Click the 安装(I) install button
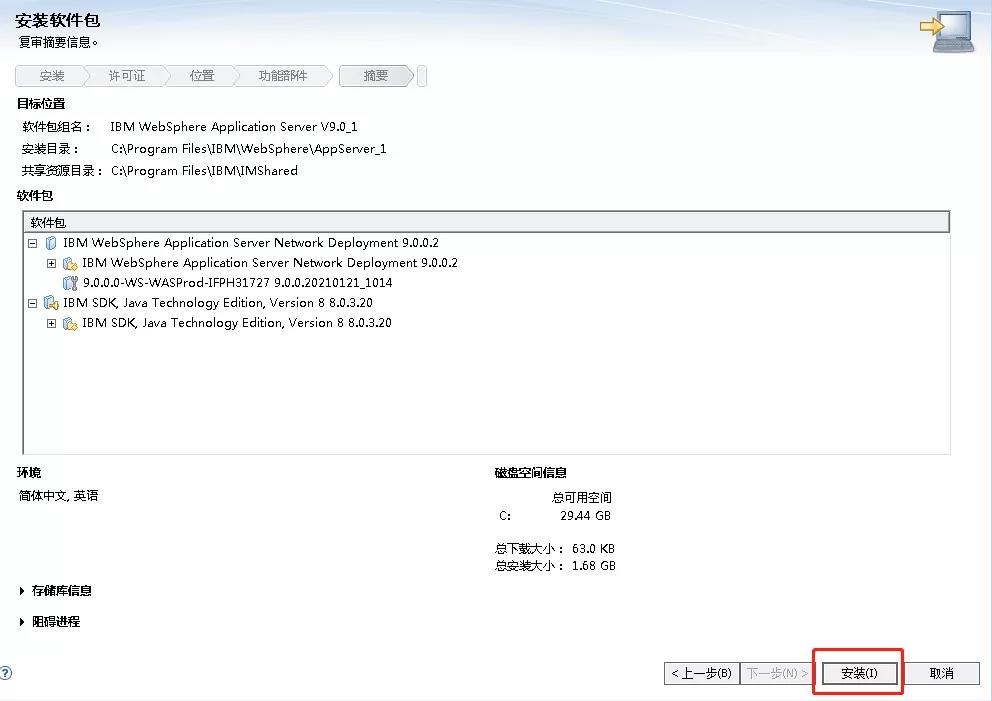This screenshot has height=701, width=992. (859, 673)
